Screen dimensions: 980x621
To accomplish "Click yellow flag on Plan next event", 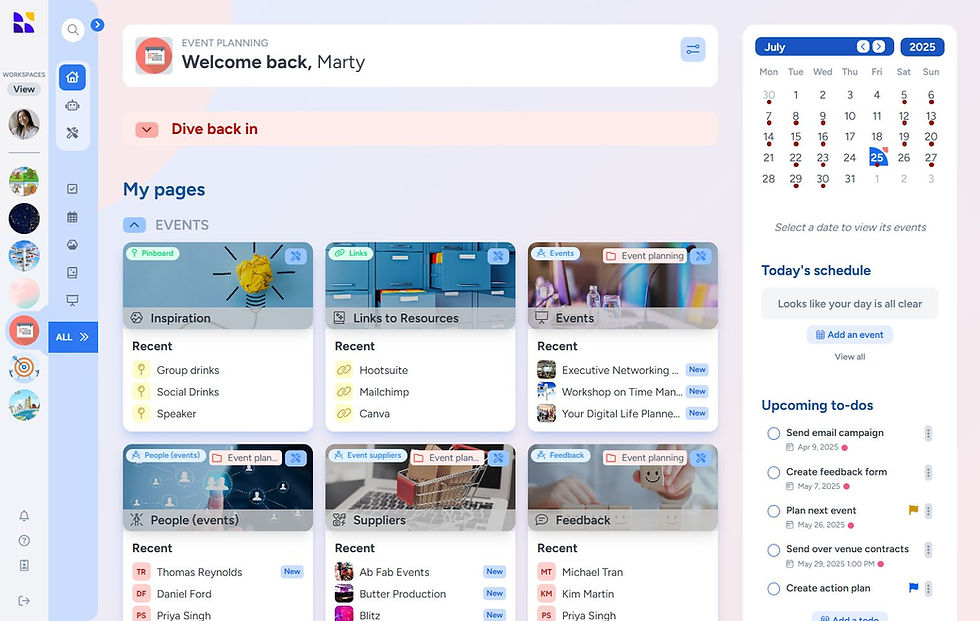I will pyautogui.click(x=913, y=510).
